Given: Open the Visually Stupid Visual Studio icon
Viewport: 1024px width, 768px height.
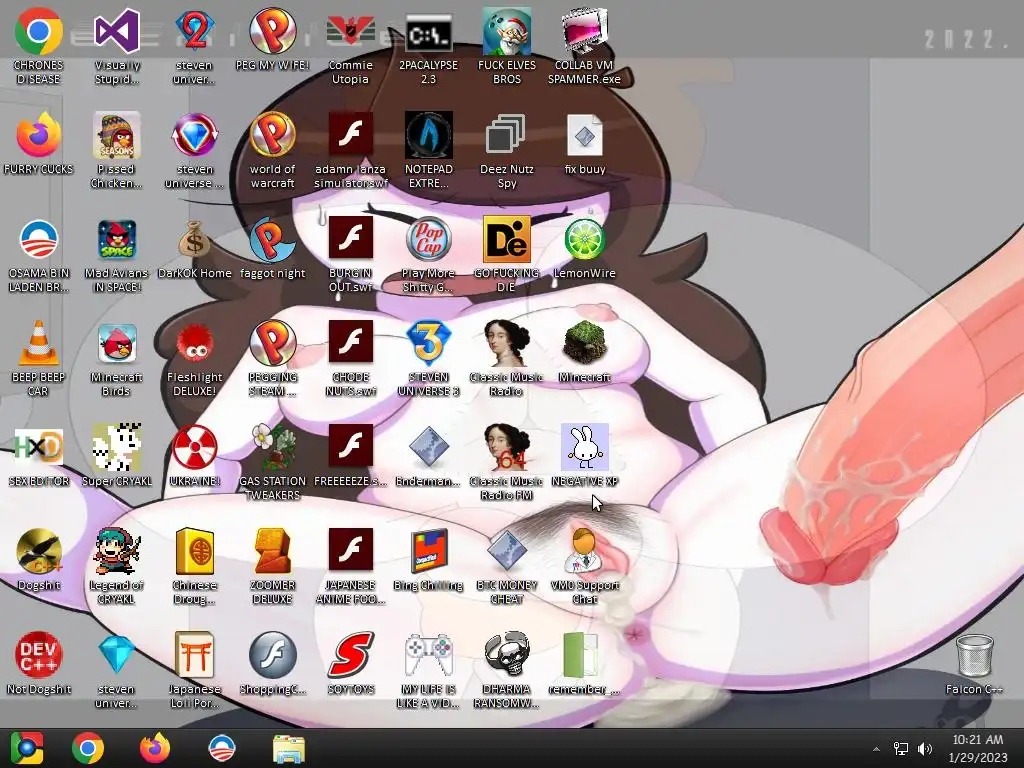Looking at the screenshot, I should 117,31.
